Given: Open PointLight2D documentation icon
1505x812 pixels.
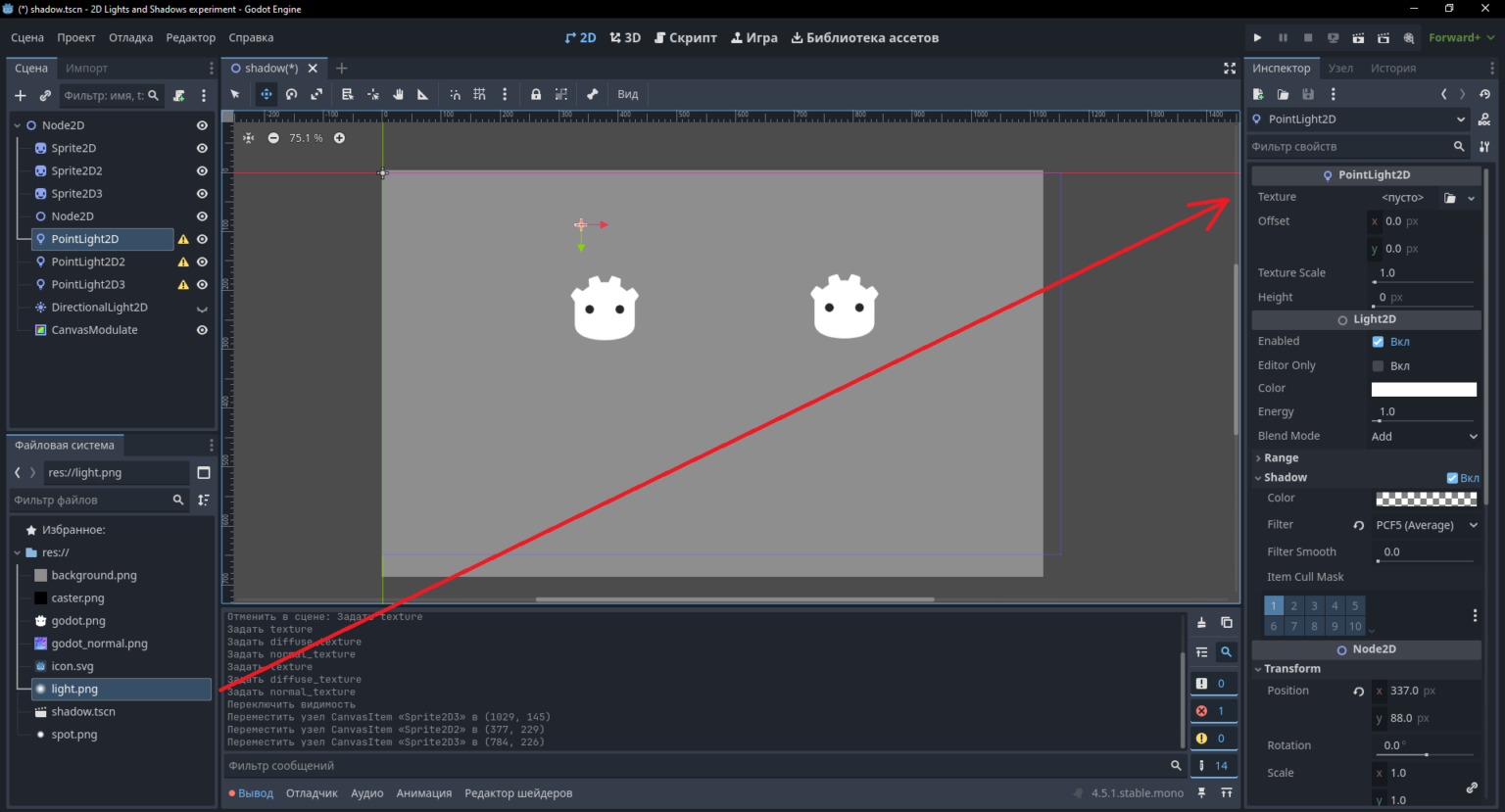Looking at the screenshot, I should point(1484,119).
